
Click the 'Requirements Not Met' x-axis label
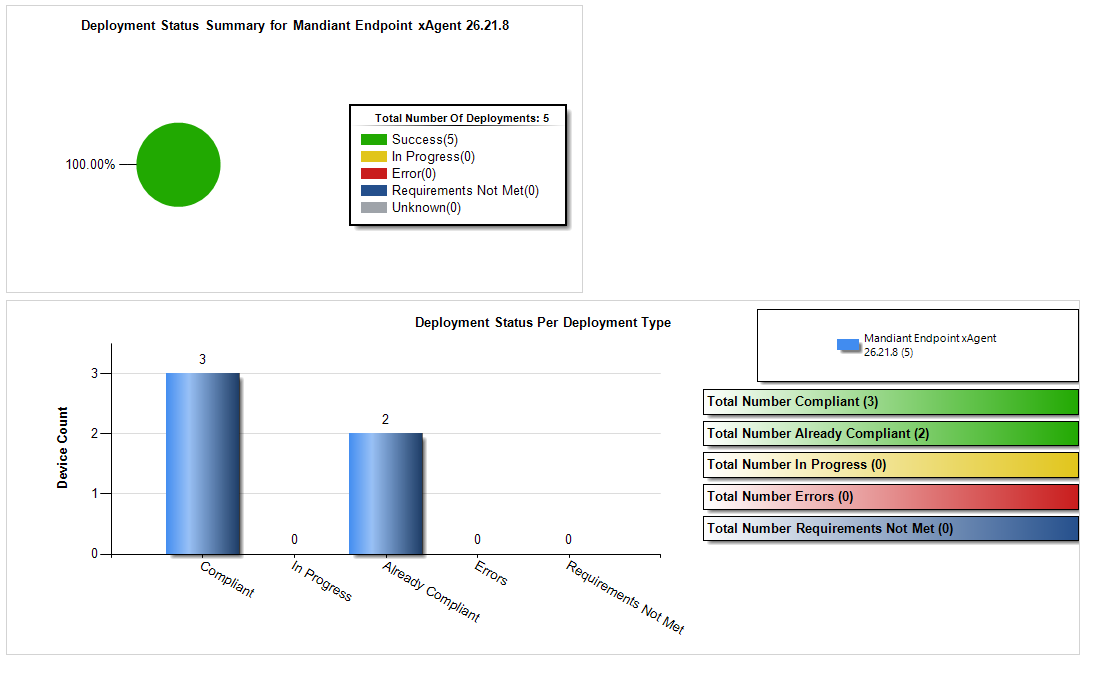tap(624, 597)
